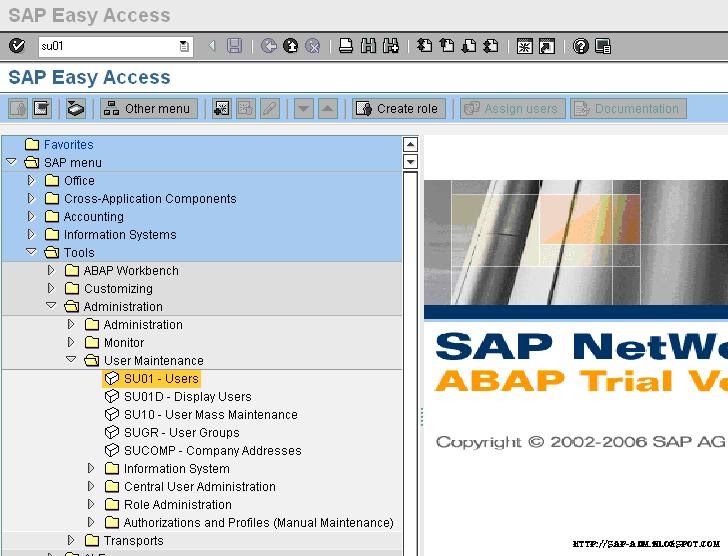Click the Customize Local Layout icon

click(603, 46)
